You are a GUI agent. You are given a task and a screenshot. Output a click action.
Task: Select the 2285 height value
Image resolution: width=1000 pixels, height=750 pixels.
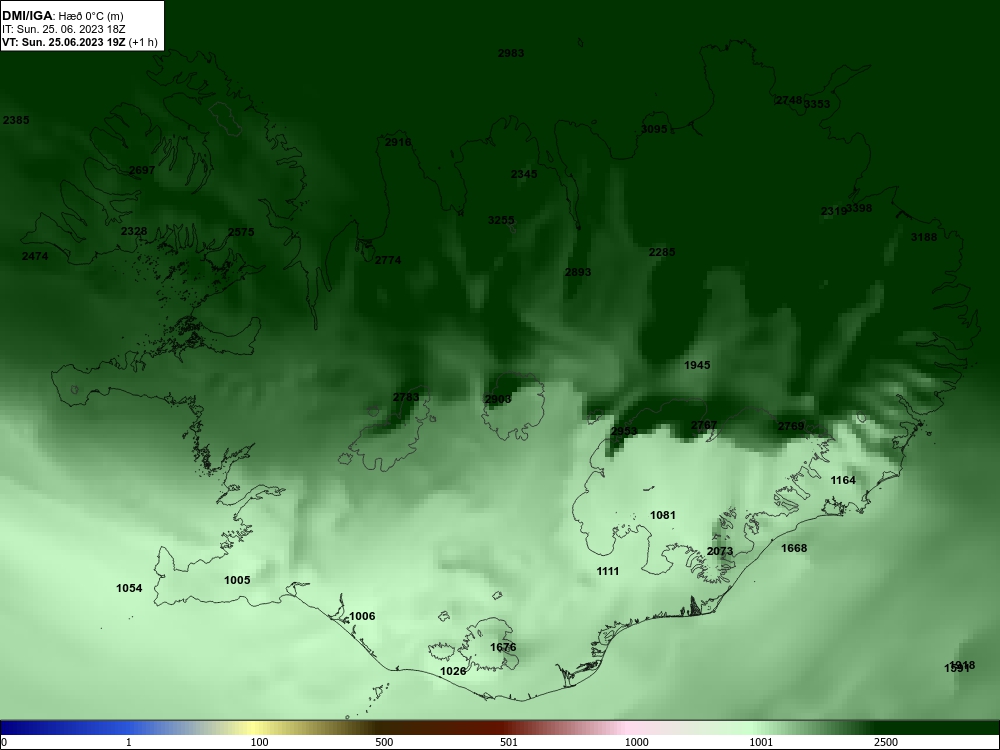(x=662, y=253)
